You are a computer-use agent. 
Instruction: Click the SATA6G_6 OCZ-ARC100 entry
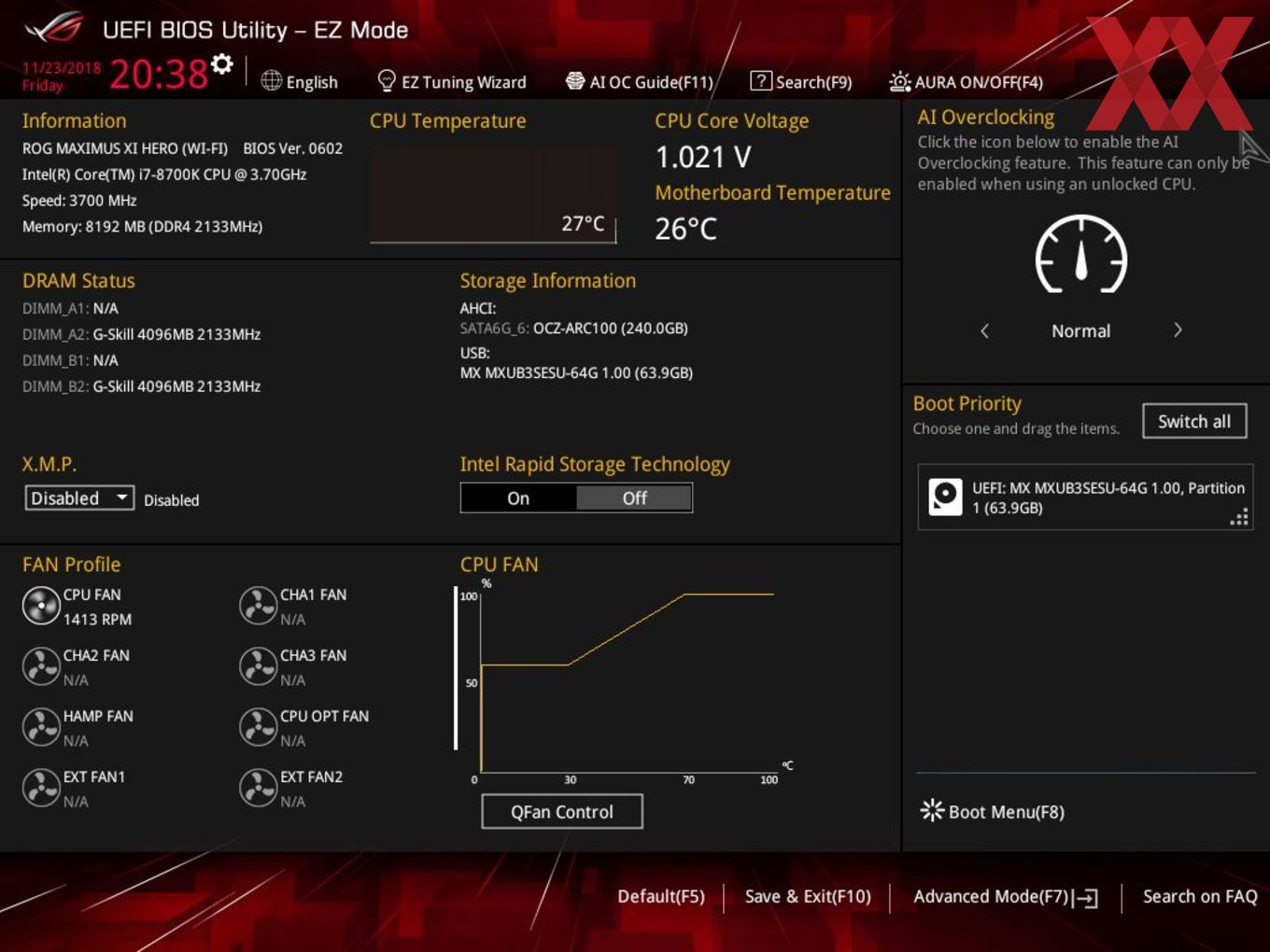point(573,329)
